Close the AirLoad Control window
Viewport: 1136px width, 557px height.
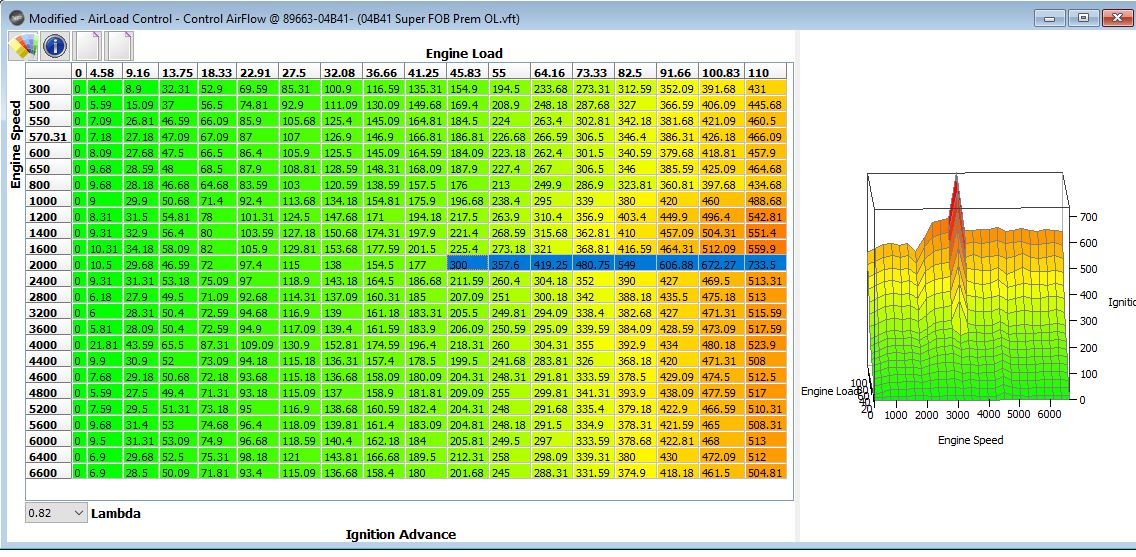point(1119,18)
